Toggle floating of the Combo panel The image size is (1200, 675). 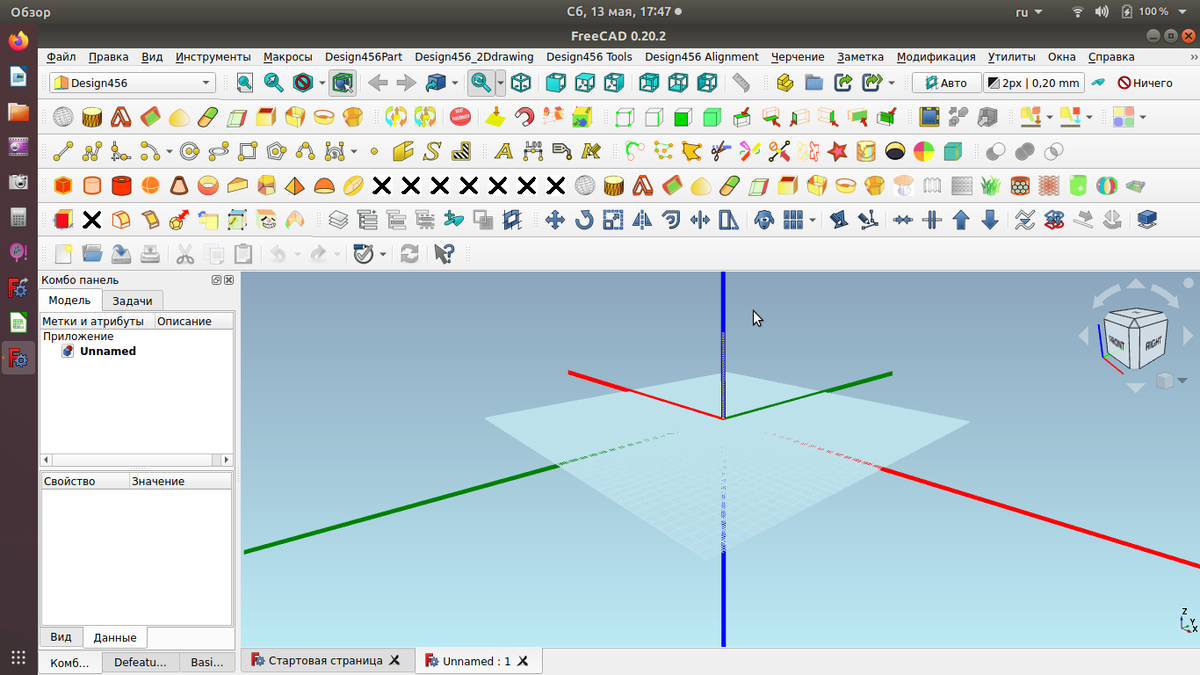pyautogui.click(x=216, y=281)
